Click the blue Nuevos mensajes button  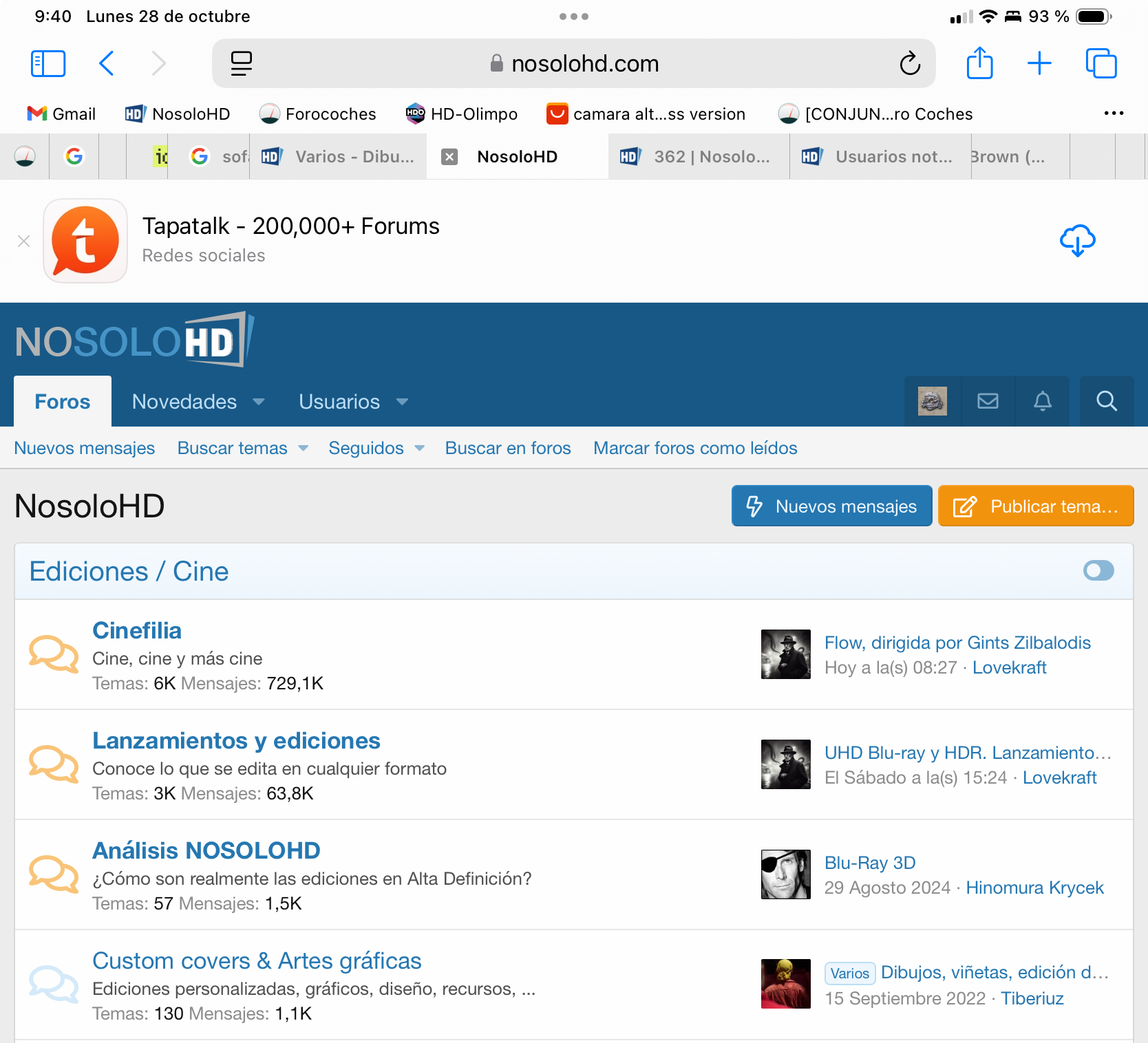831,506
